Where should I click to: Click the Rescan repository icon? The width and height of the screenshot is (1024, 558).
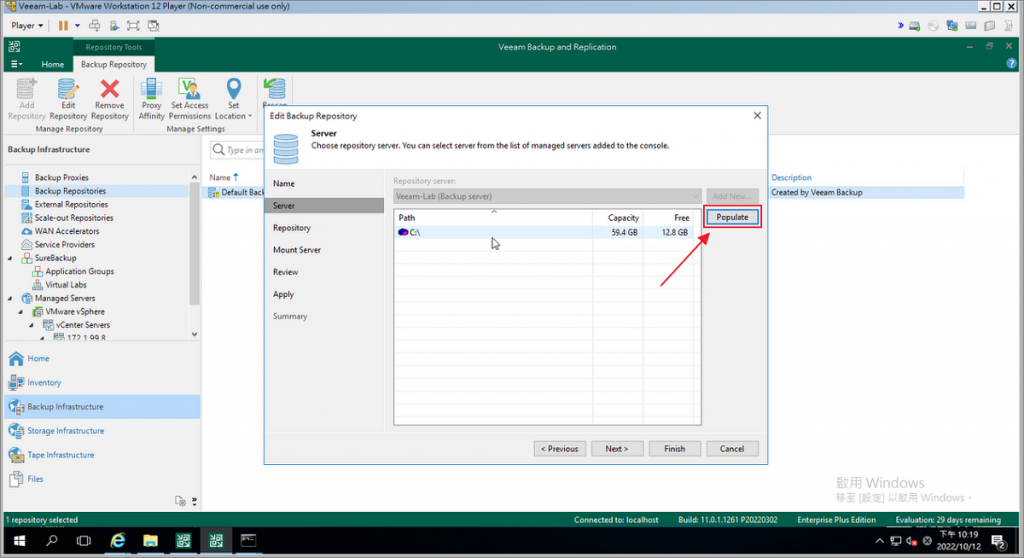pyautogui.click(x=275, y=91)
